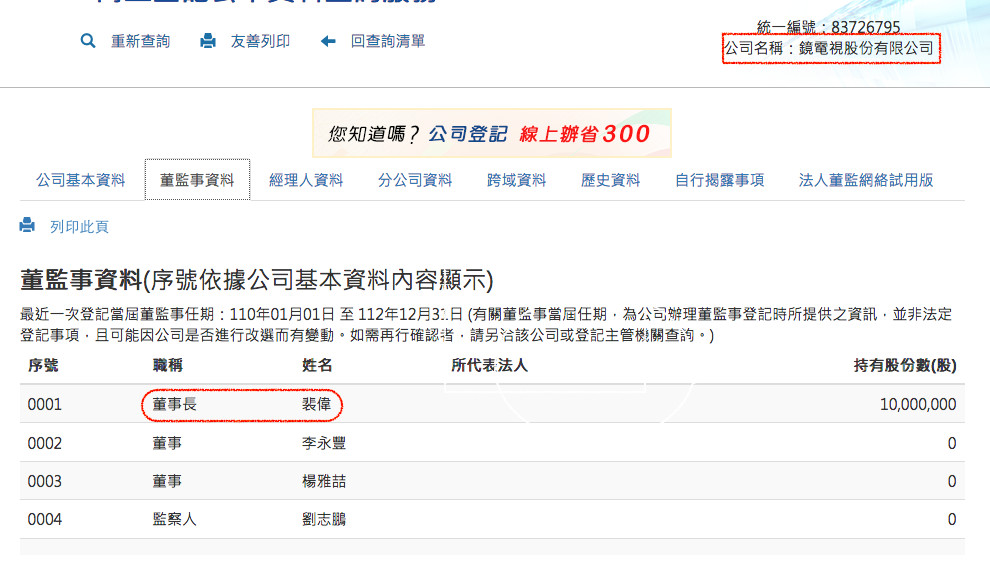The image size is (990, 565).
Task: Click the 公司登記 線上辦省300 banner
Action: coord(491,133)
